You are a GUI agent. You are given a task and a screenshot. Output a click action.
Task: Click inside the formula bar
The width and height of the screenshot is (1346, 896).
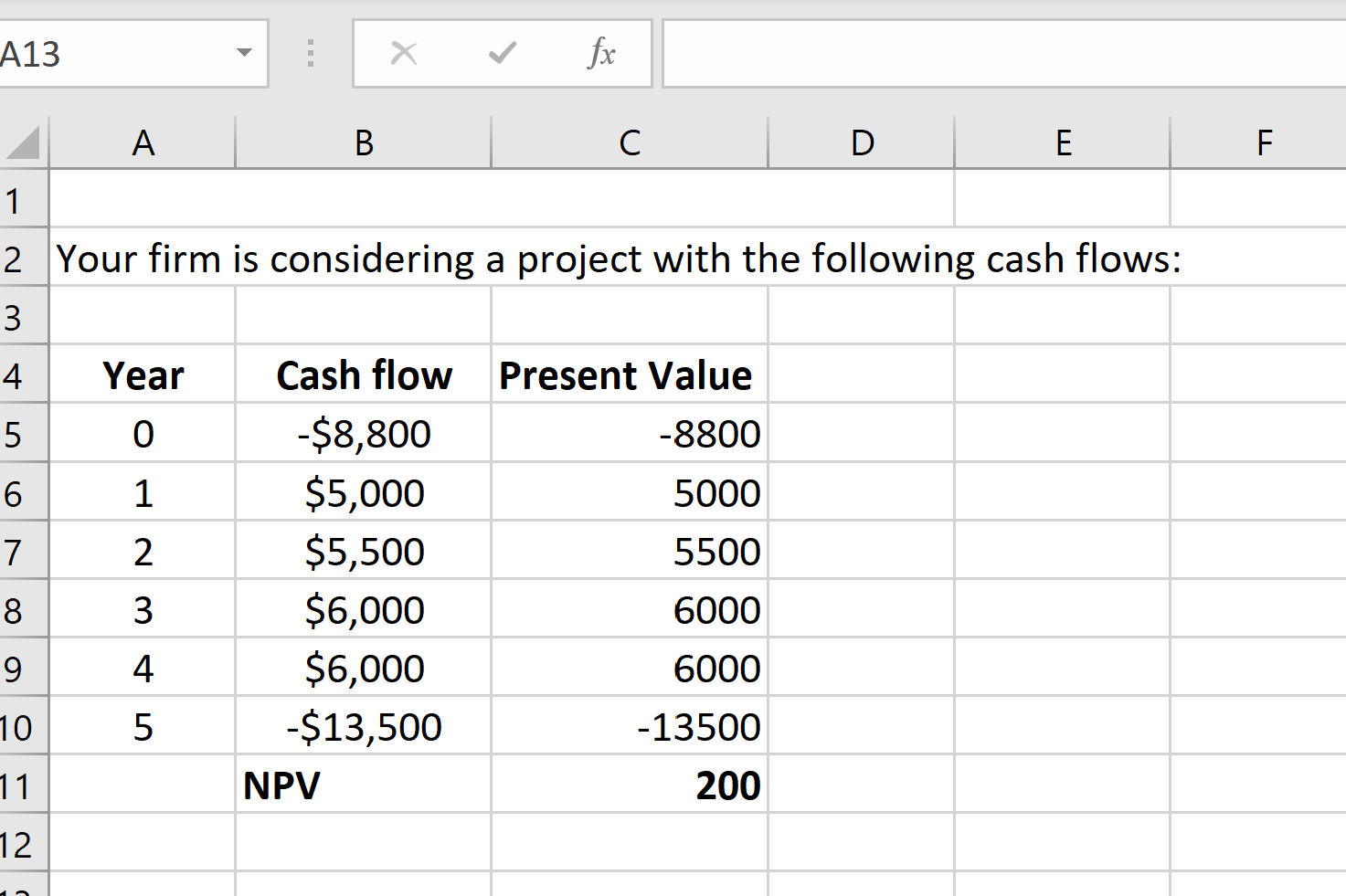click(x=996, y=53)
